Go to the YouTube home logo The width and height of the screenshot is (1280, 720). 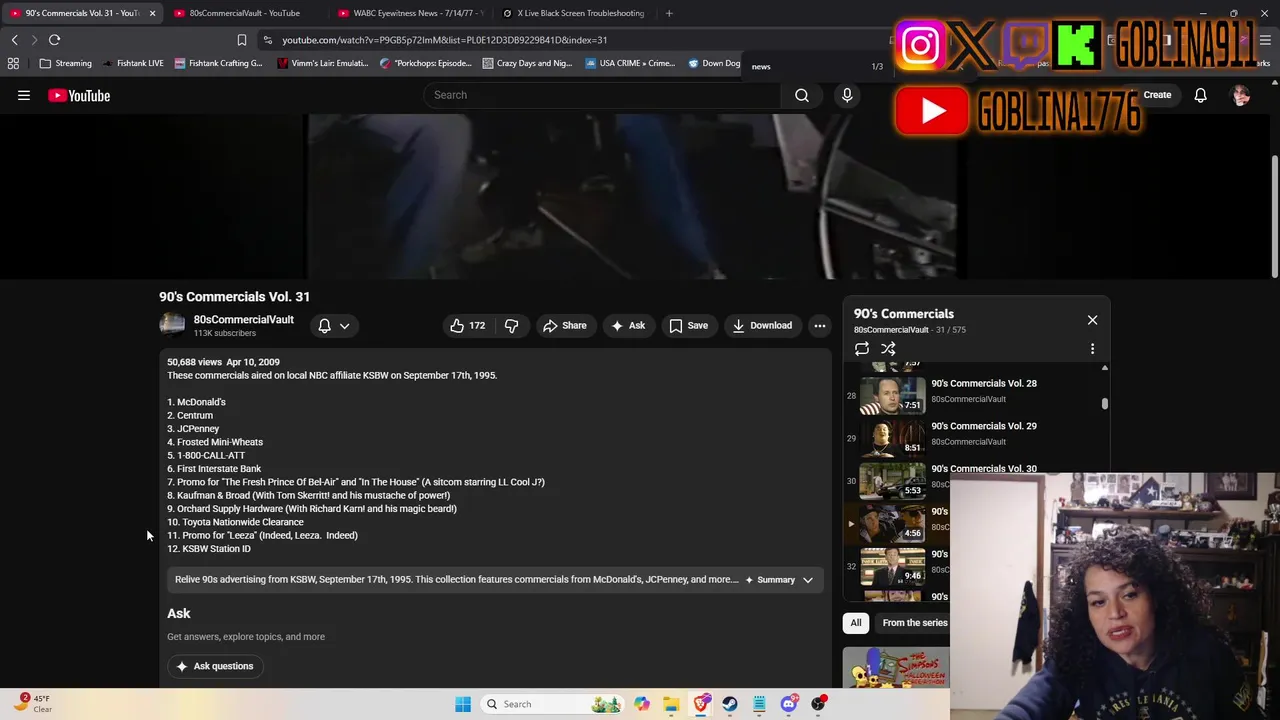[79, 96]
